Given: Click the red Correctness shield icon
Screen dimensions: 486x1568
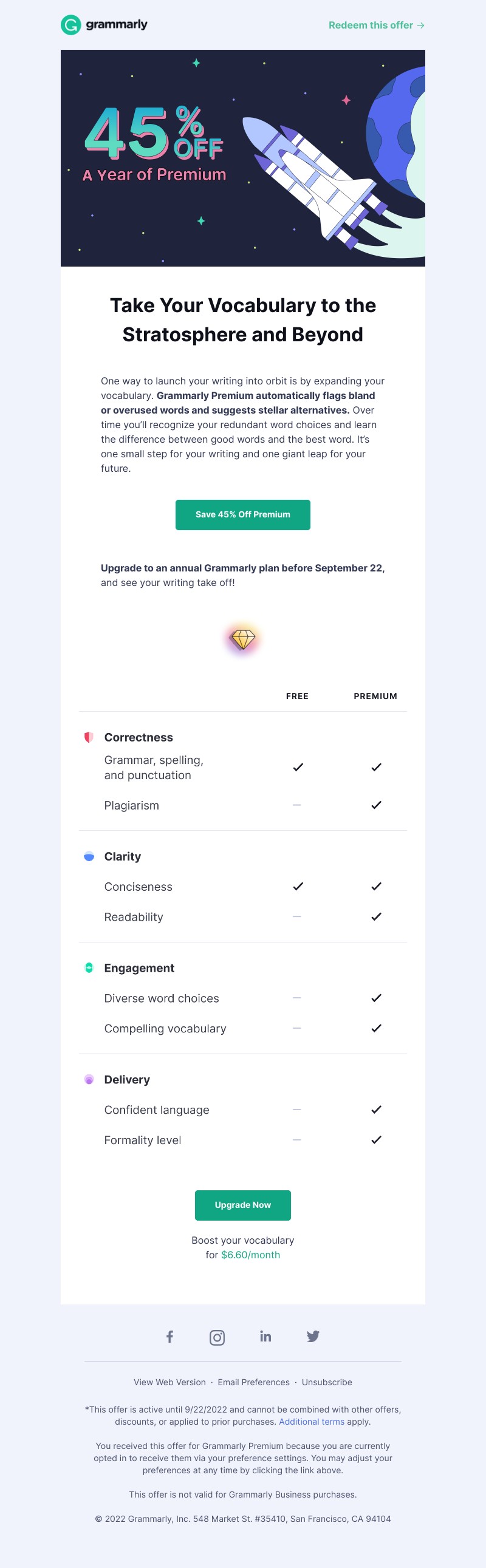Looking at the screenshot, I should coord(89,737).
